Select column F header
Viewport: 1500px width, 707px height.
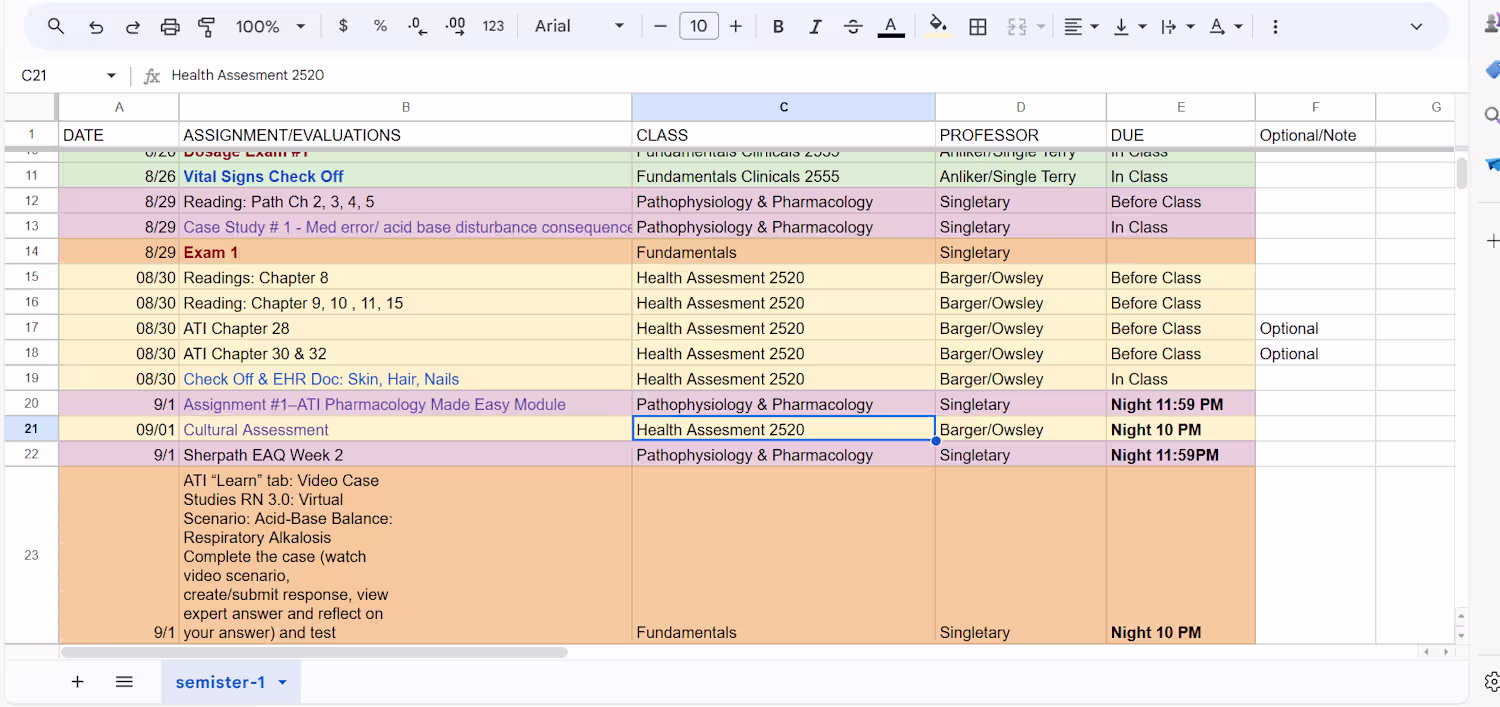click(x=1315, y=107)
